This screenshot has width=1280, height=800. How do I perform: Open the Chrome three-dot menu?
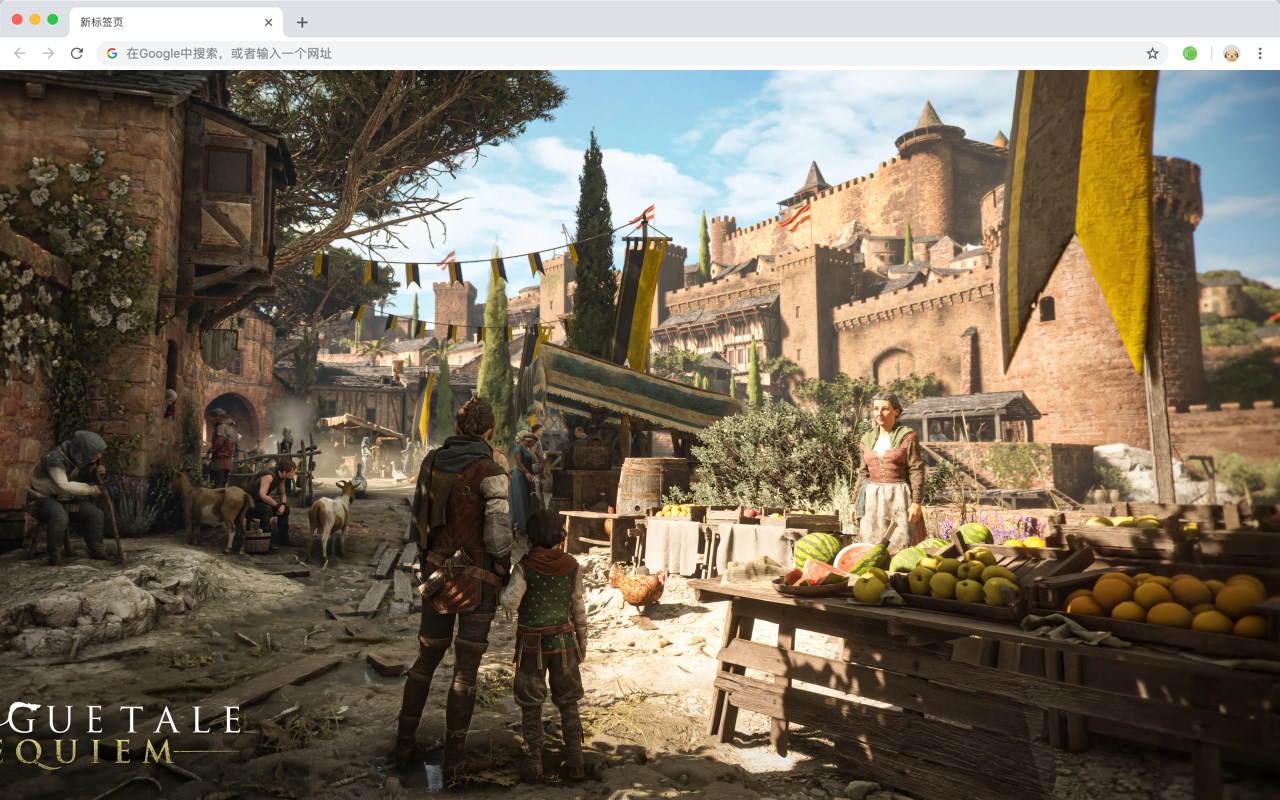tap(1260, 53)
